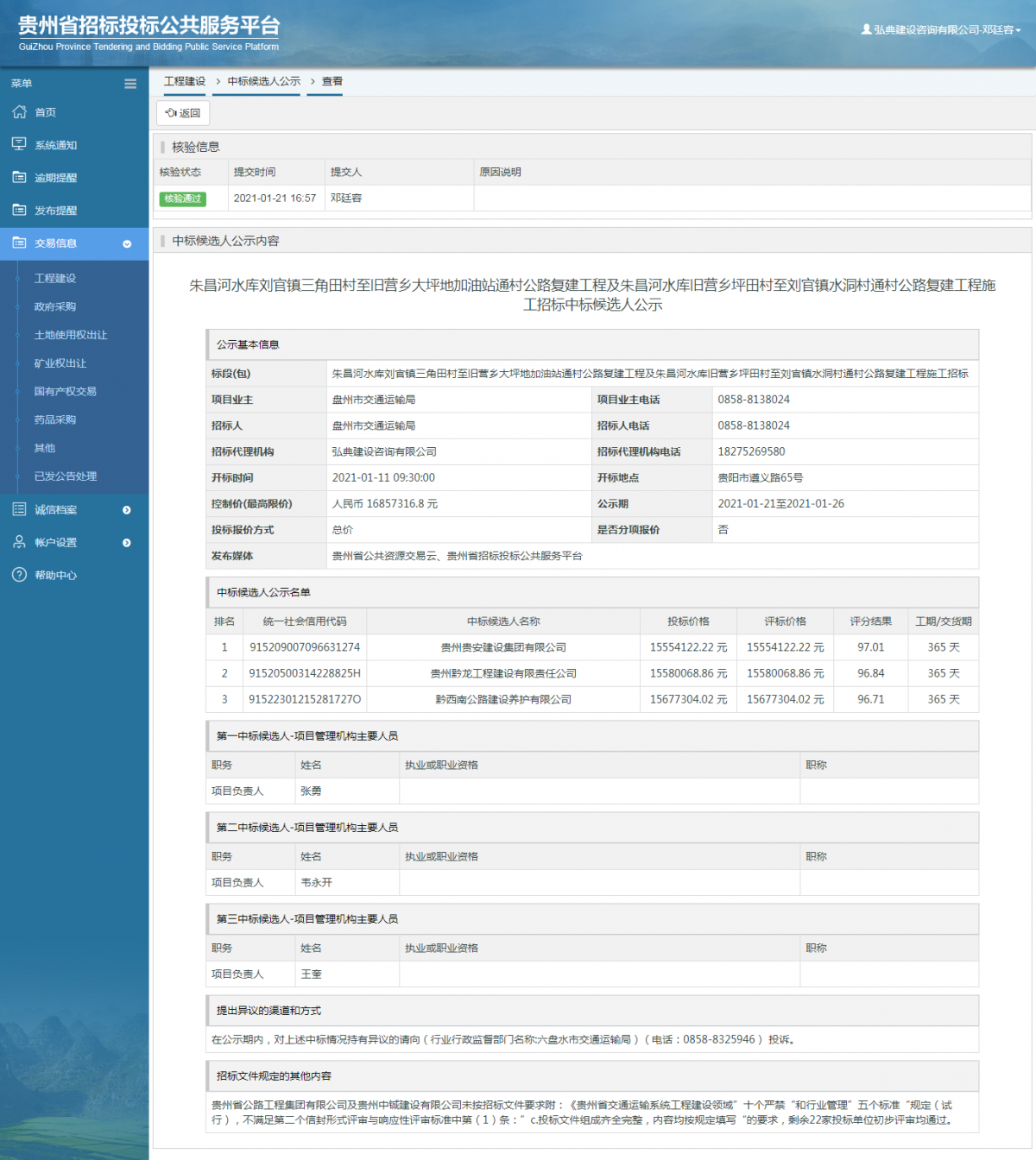This screenshot has height=1160, width=1036.
Task: Select 工程建设 under 交易信息
Action: (x=55, y=278)
